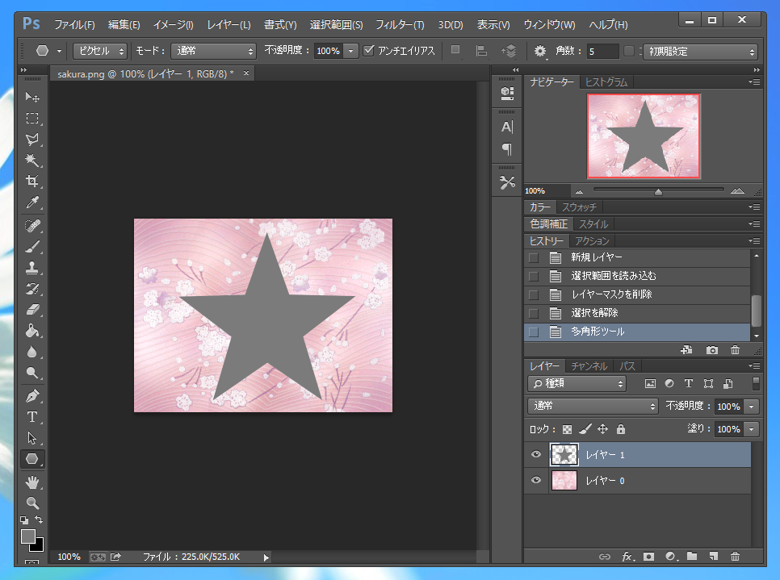Screen dimensions: 780x580
Task: Select the 選択を解除 history state
Action: (594, 313)
